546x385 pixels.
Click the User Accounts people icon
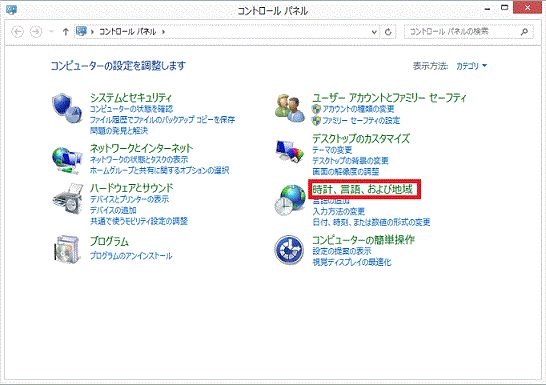[290, 108]
